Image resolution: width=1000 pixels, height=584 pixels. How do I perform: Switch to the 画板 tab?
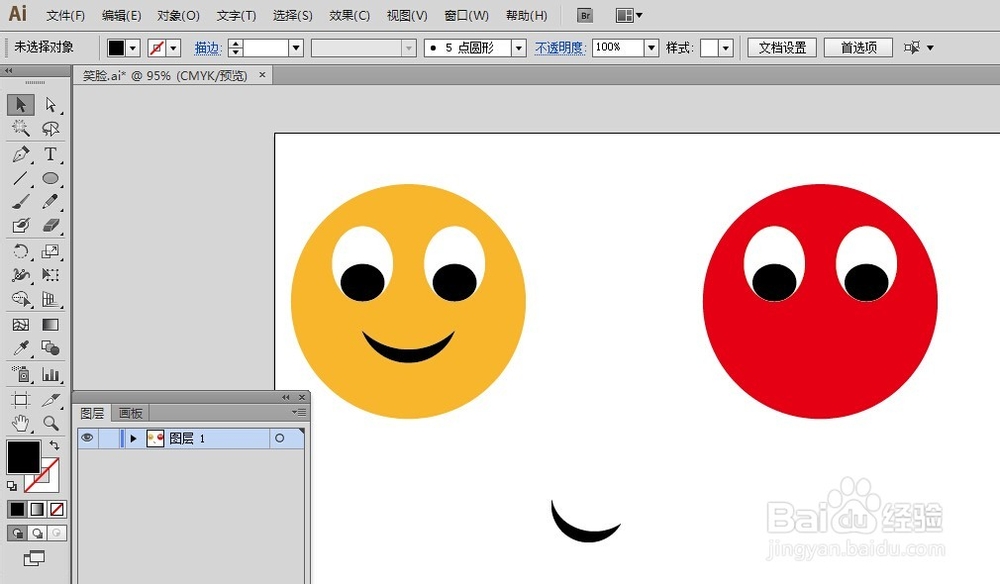[131, 413]
